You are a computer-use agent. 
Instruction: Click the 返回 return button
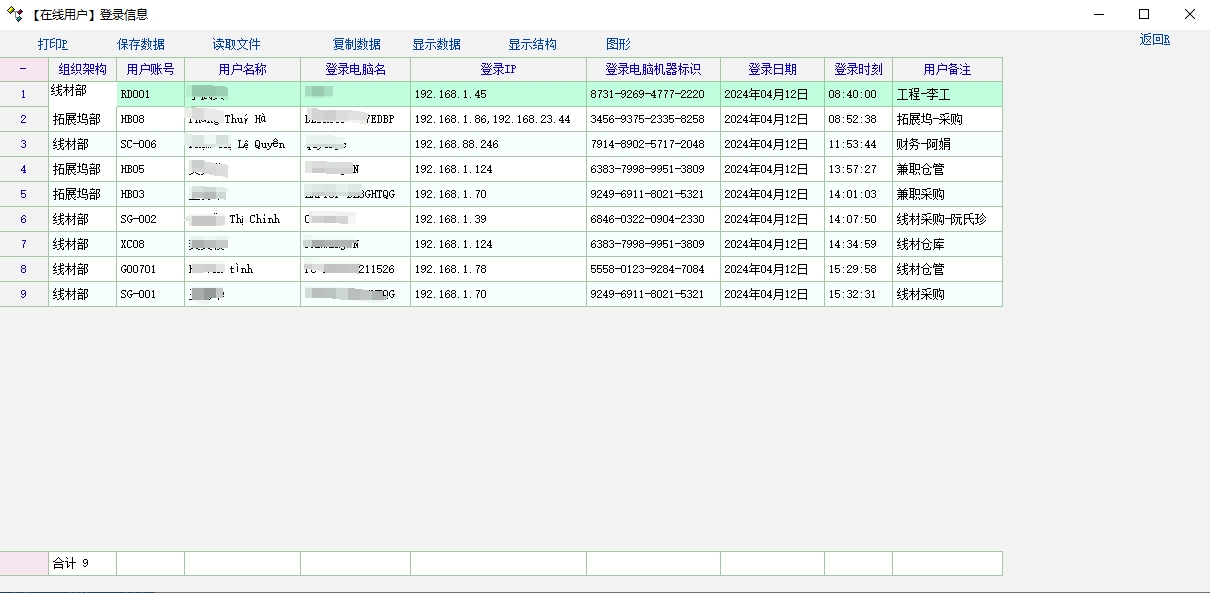tap(1154, 40)
